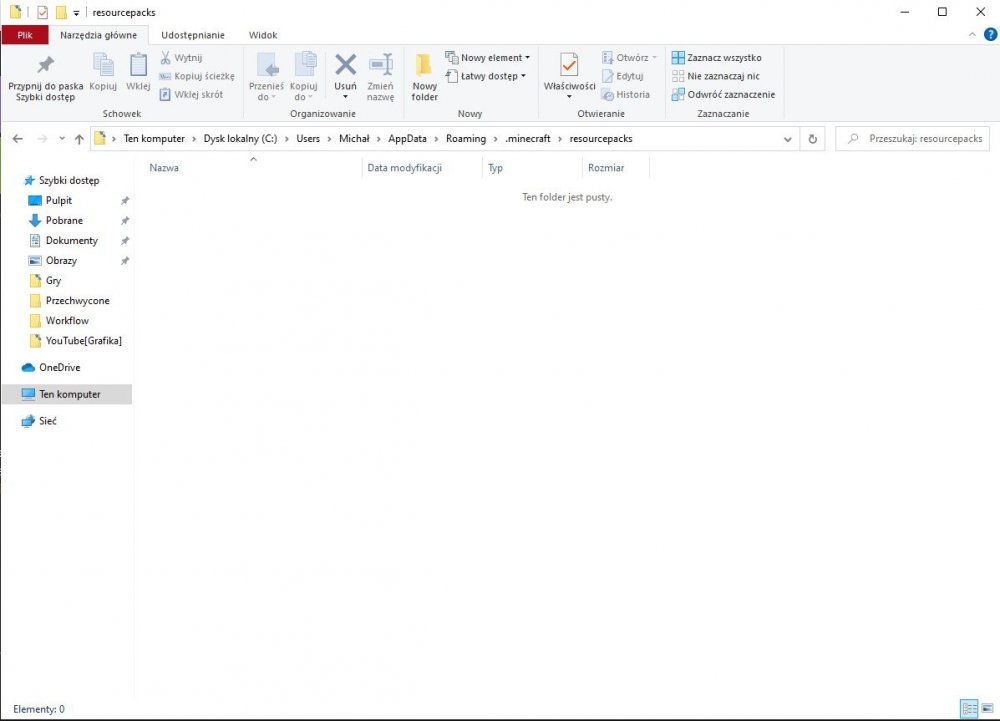
Task: Click the Zmień nazwę rename icon
Action: click(380, 67)
